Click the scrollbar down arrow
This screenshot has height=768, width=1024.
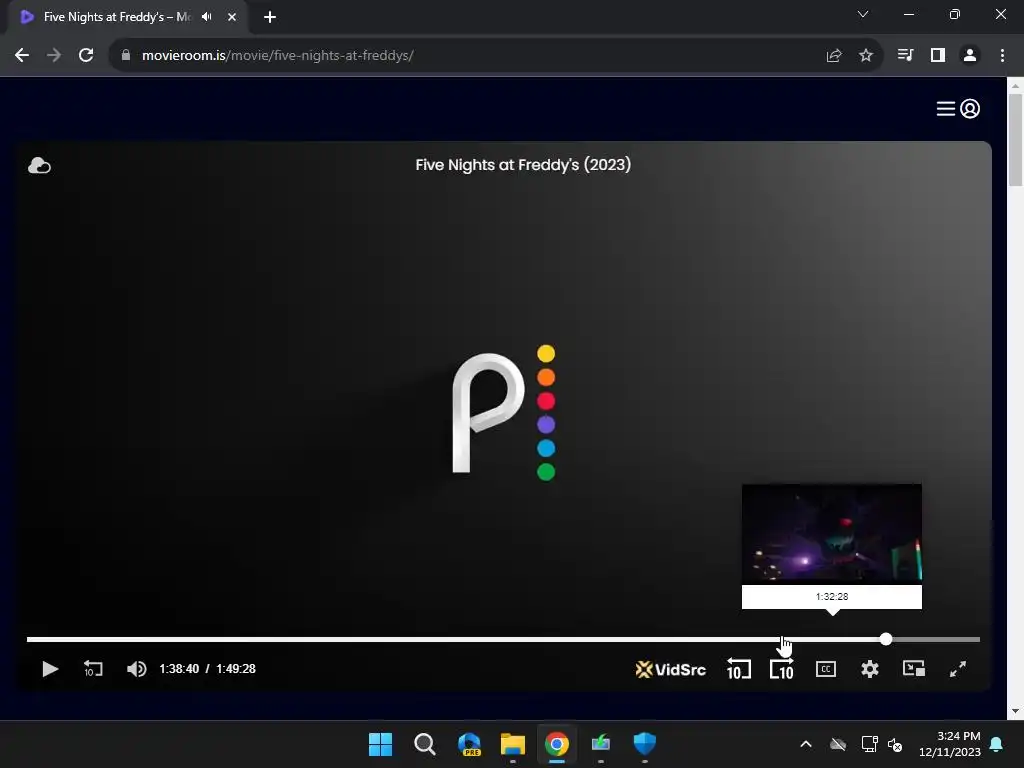[1015, 711]
